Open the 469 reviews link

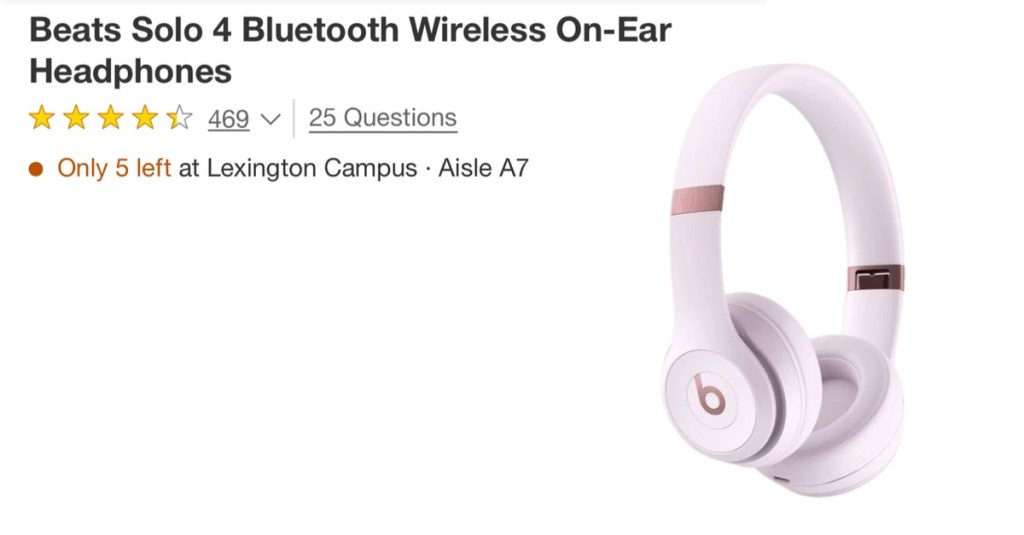(229, 119)
